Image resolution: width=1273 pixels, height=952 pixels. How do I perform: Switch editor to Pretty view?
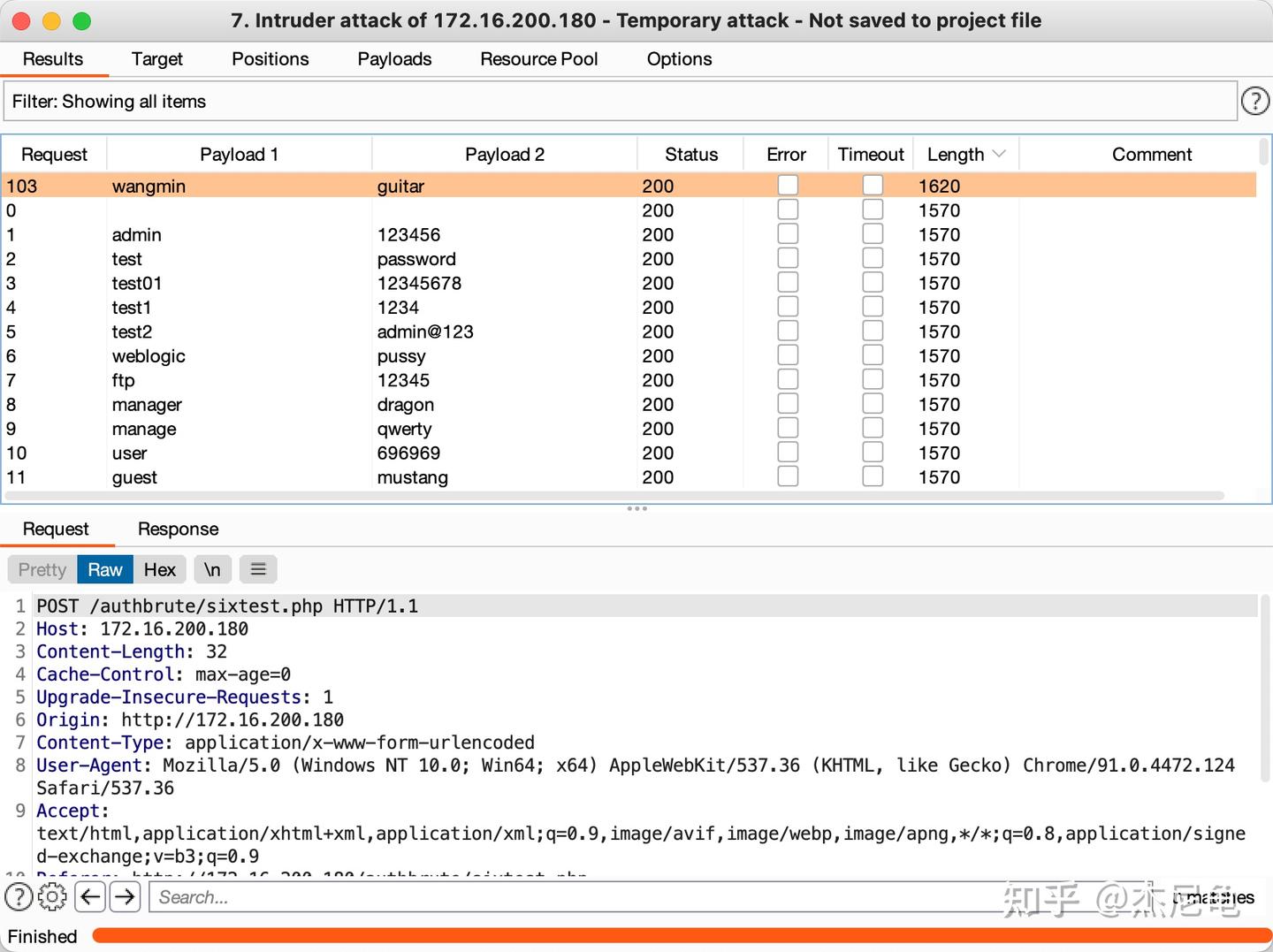point(42,569)
